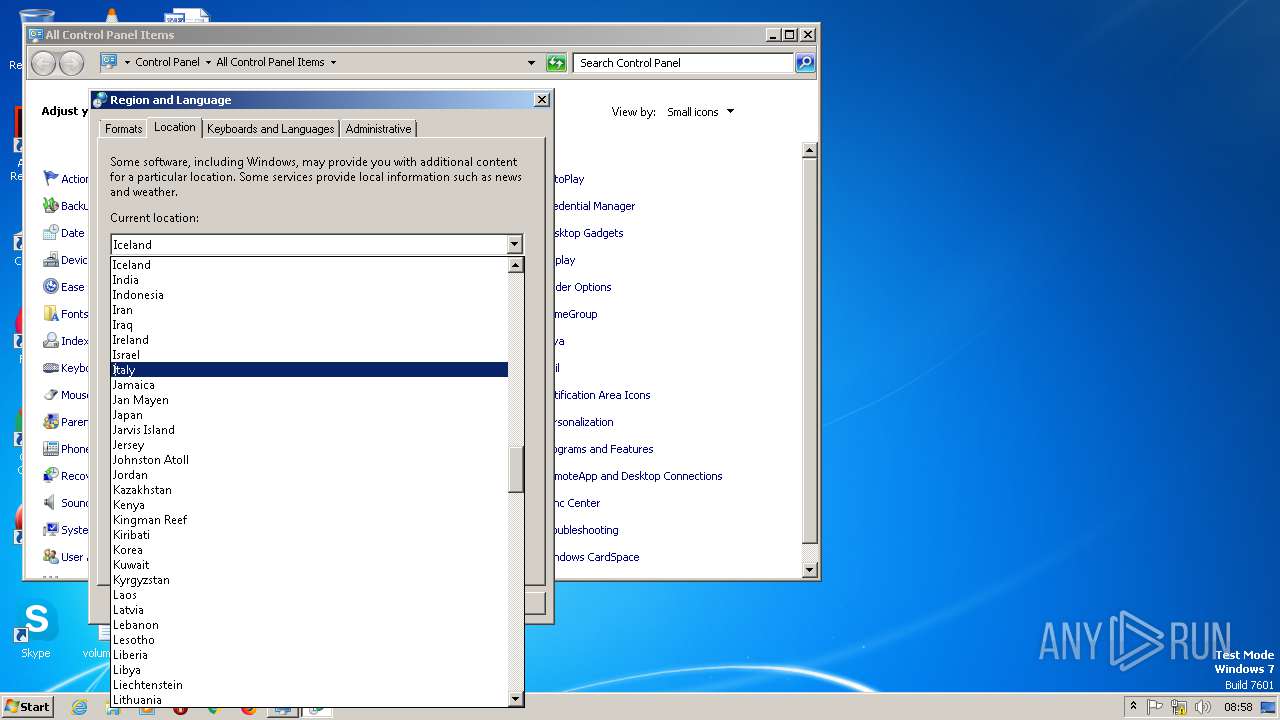The height and width of the screenshot is (720, 1280).
Task: Open the Ease of Access icon
Action: click(51, 286)
